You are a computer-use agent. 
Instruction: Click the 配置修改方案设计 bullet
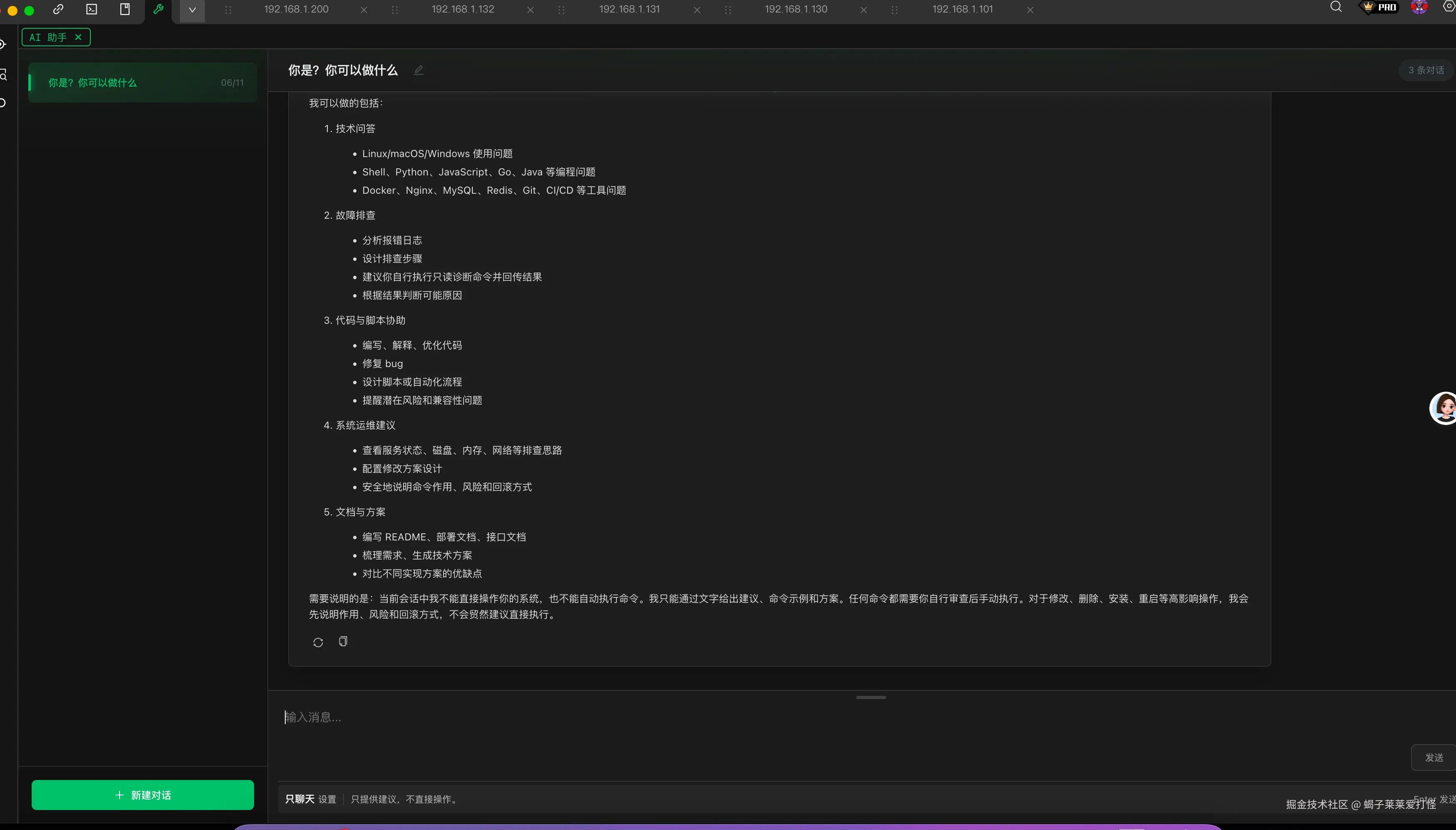(402, 469)
